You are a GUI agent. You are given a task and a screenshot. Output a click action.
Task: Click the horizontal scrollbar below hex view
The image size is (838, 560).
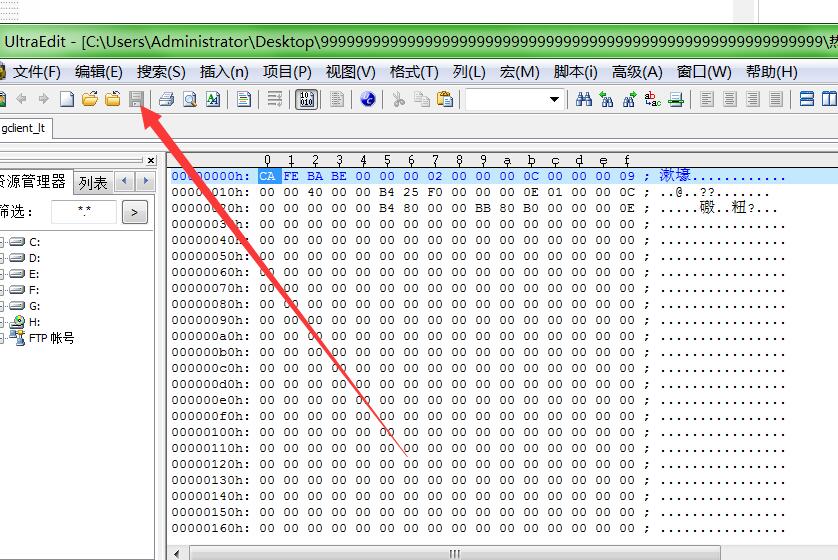click(454, 553)
